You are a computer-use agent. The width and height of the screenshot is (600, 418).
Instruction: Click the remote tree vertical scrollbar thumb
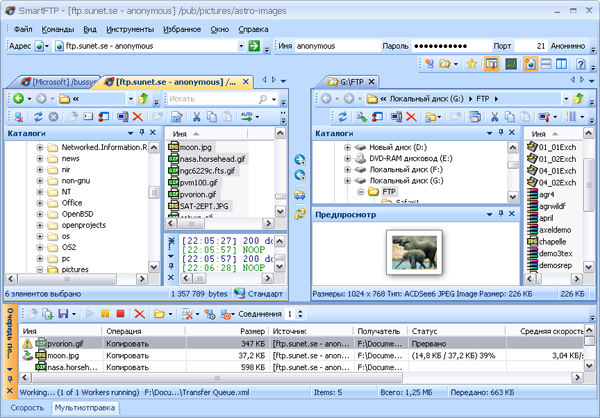pos(154,192)
